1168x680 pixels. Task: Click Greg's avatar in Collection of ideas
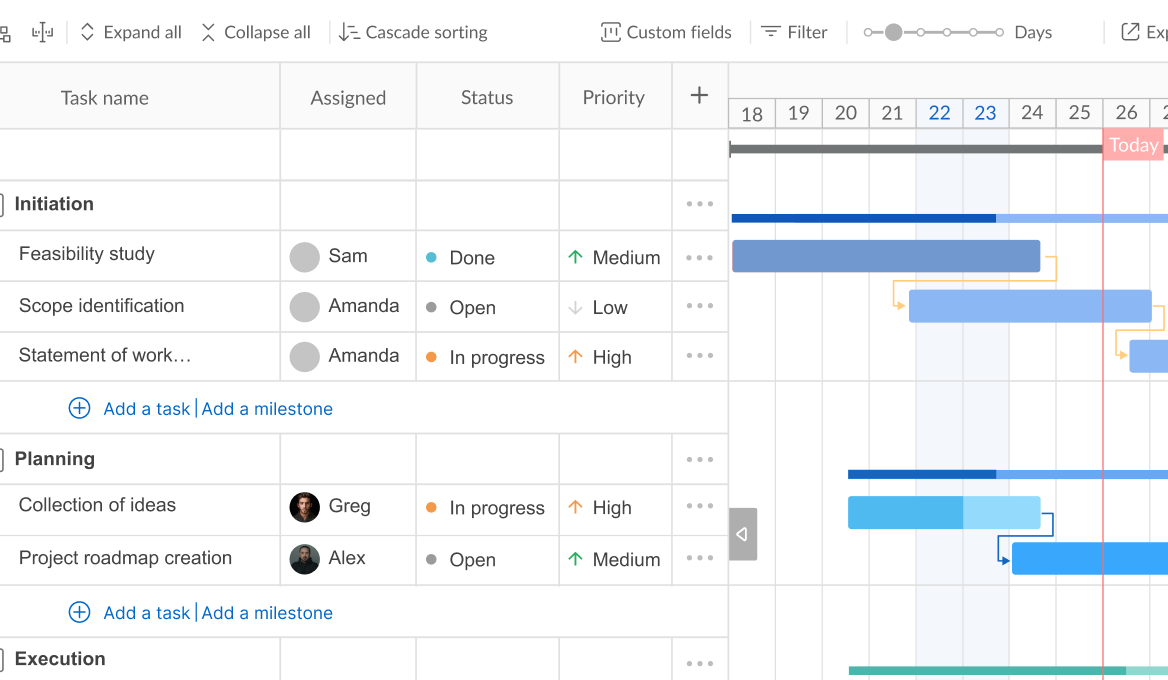tap(305, 507)
